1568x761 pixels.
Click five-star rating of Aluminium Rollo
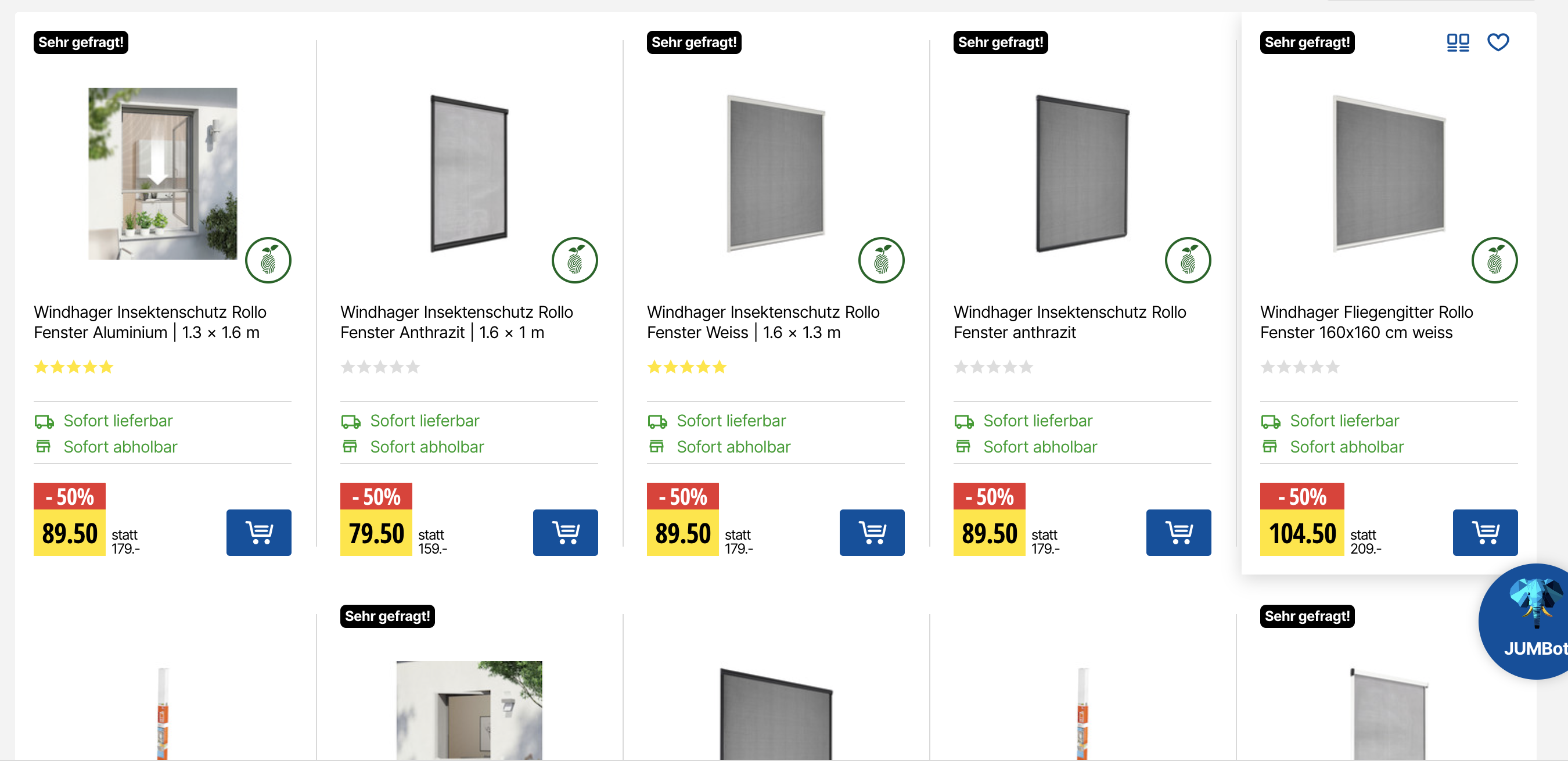74,367
